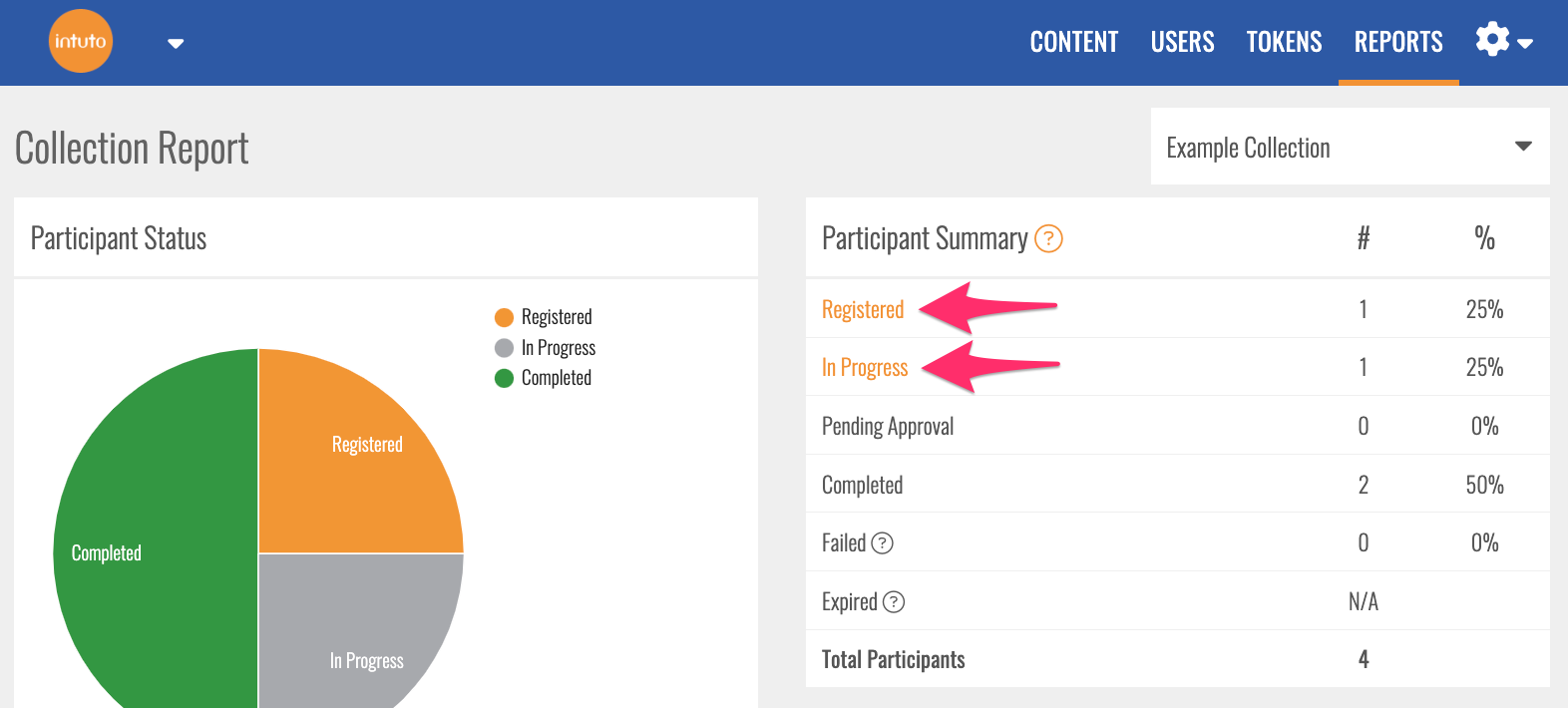Go to the Content menu
Screen dimensions: 1568x708
(1073, 42)
